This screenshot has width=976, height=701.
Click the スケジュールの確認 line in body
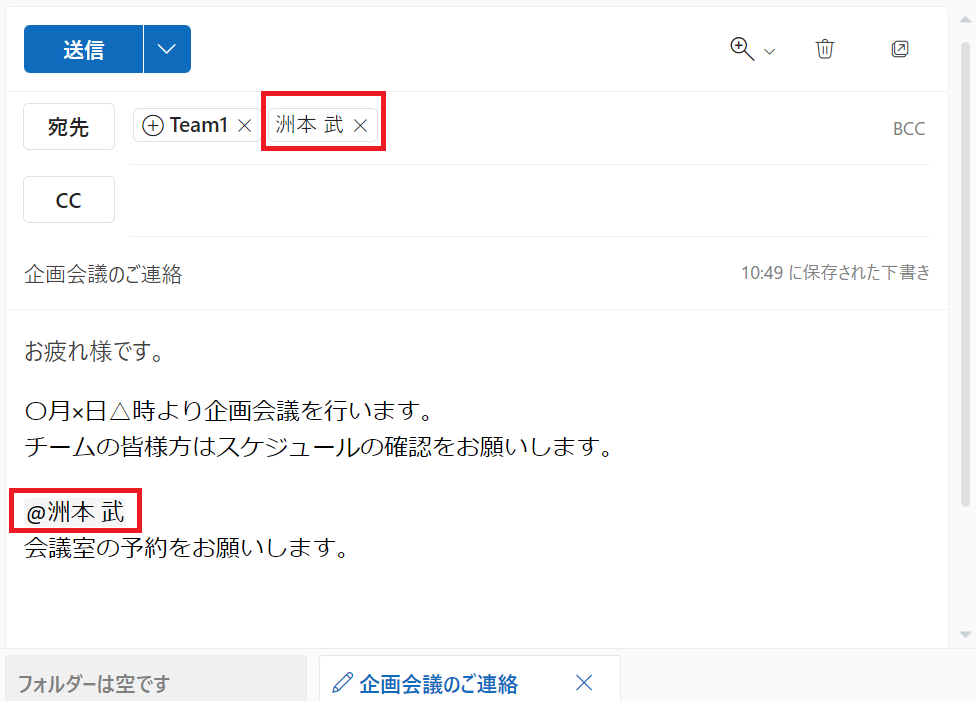(x=319, y=447)
